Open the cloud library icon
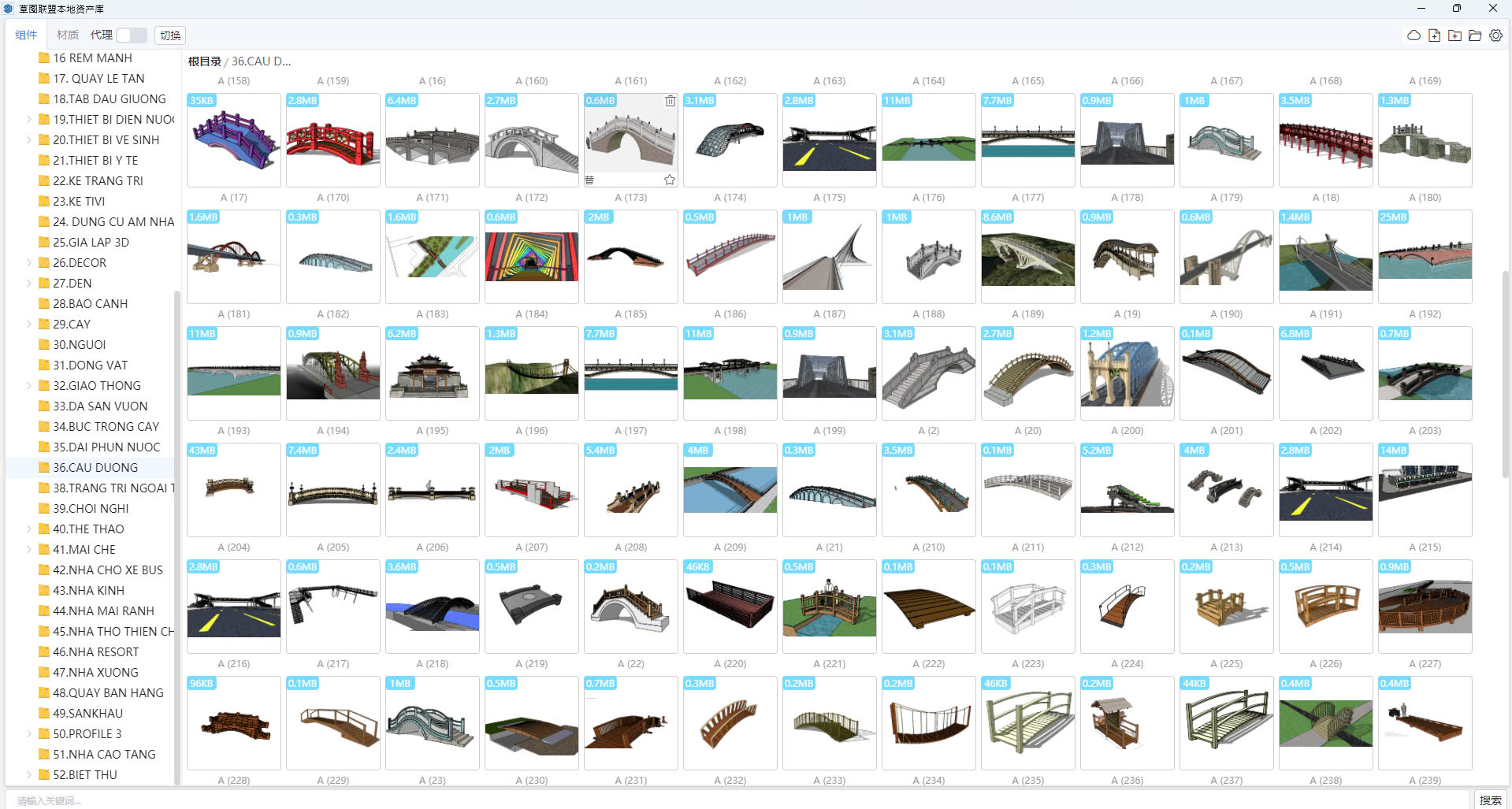The height and width of the screenshot is (809, 1512). 1414,35
